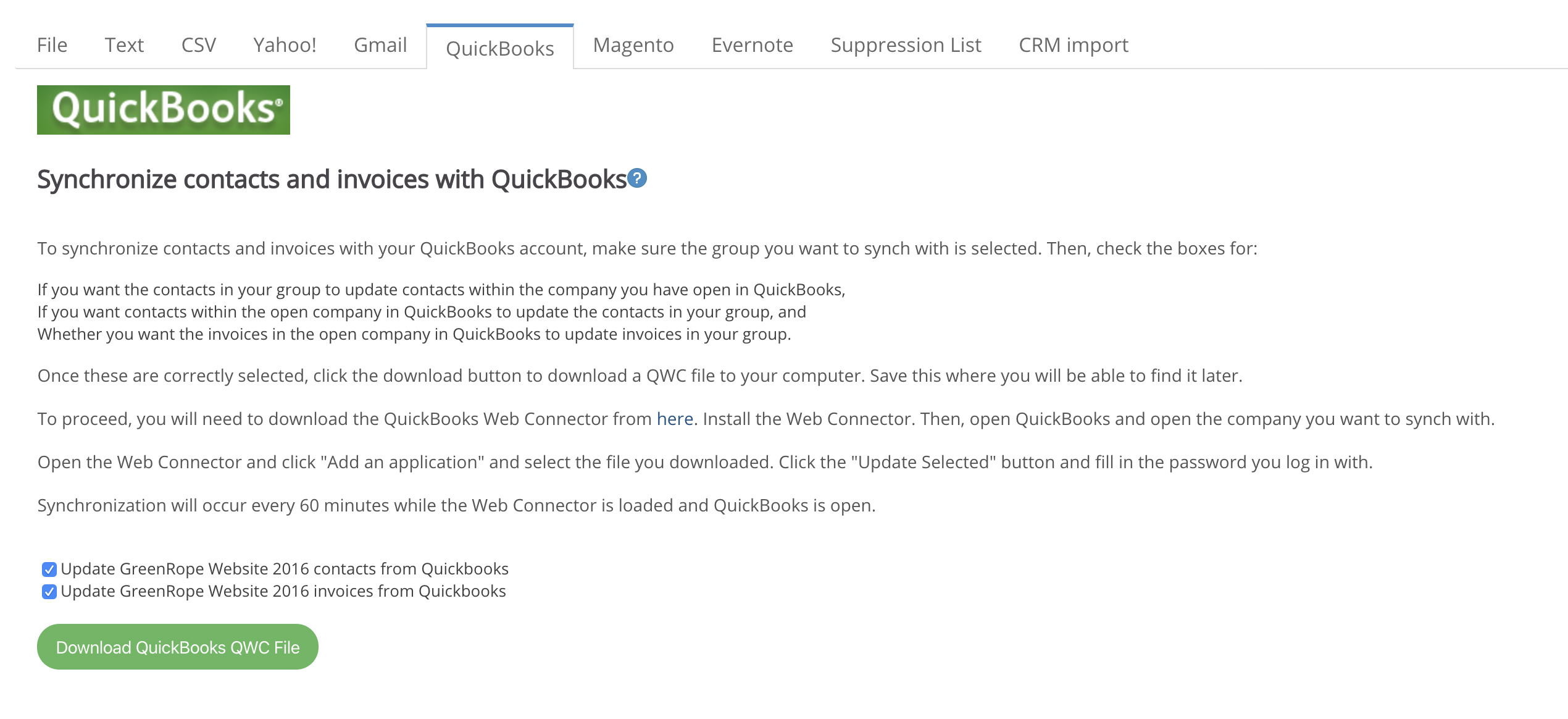Open the Evernote tab
Image resolution: width=1568 pixels, height=719 pixels.
(x=753, y=45)
